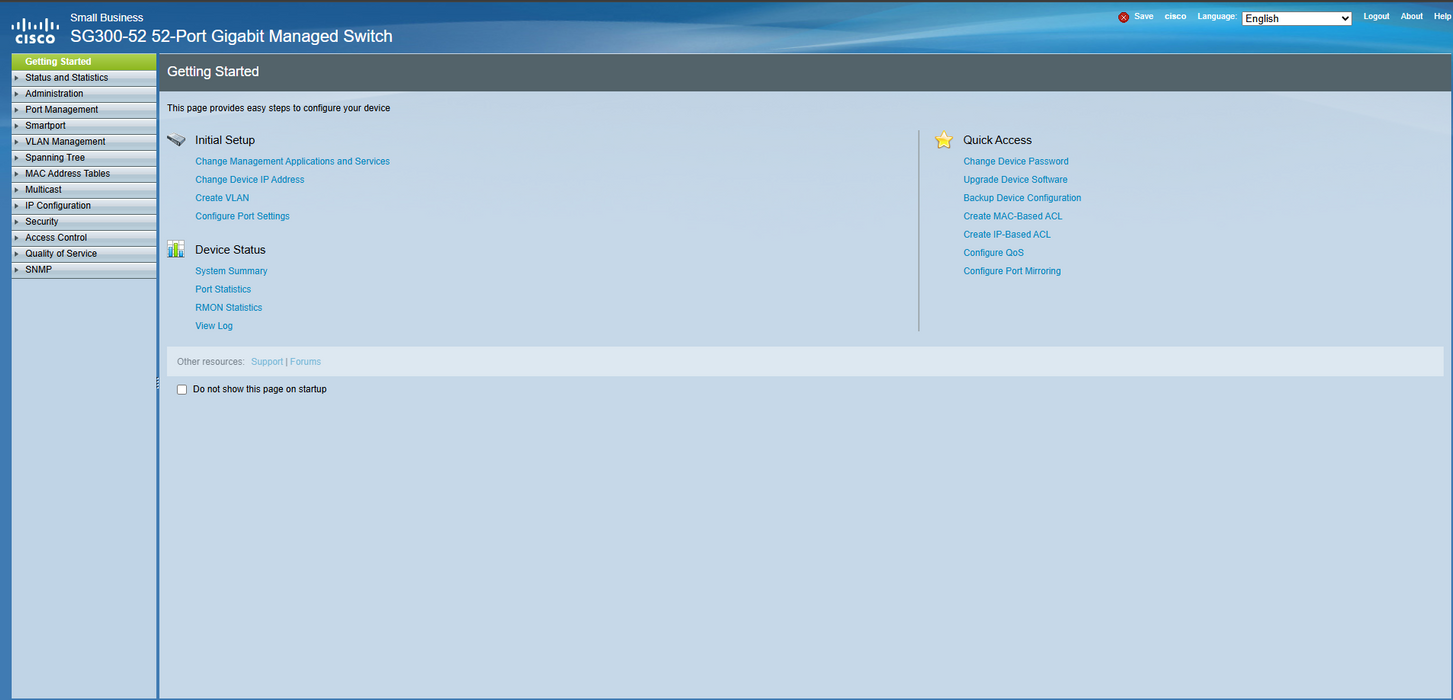This screenshot has width=1453, height=700.
Task: Click the sidebar collapse handle
Action: (157, 384)
